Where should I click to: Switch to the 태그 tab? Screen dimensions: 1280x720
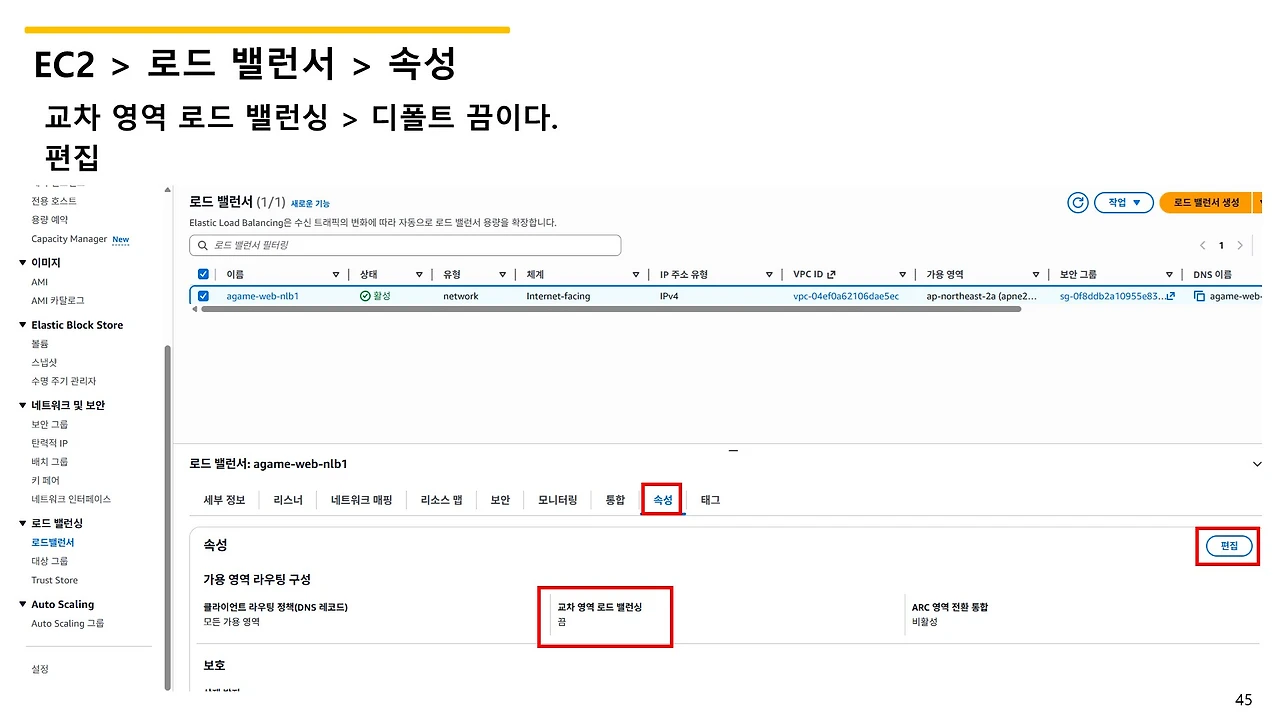point(709,499)
